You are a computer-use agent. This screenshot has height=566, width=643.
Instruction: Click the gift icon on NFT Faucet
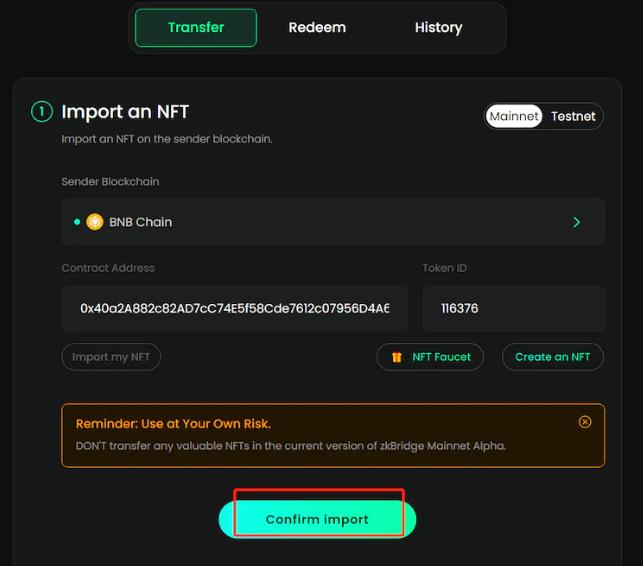coord(397,357)
